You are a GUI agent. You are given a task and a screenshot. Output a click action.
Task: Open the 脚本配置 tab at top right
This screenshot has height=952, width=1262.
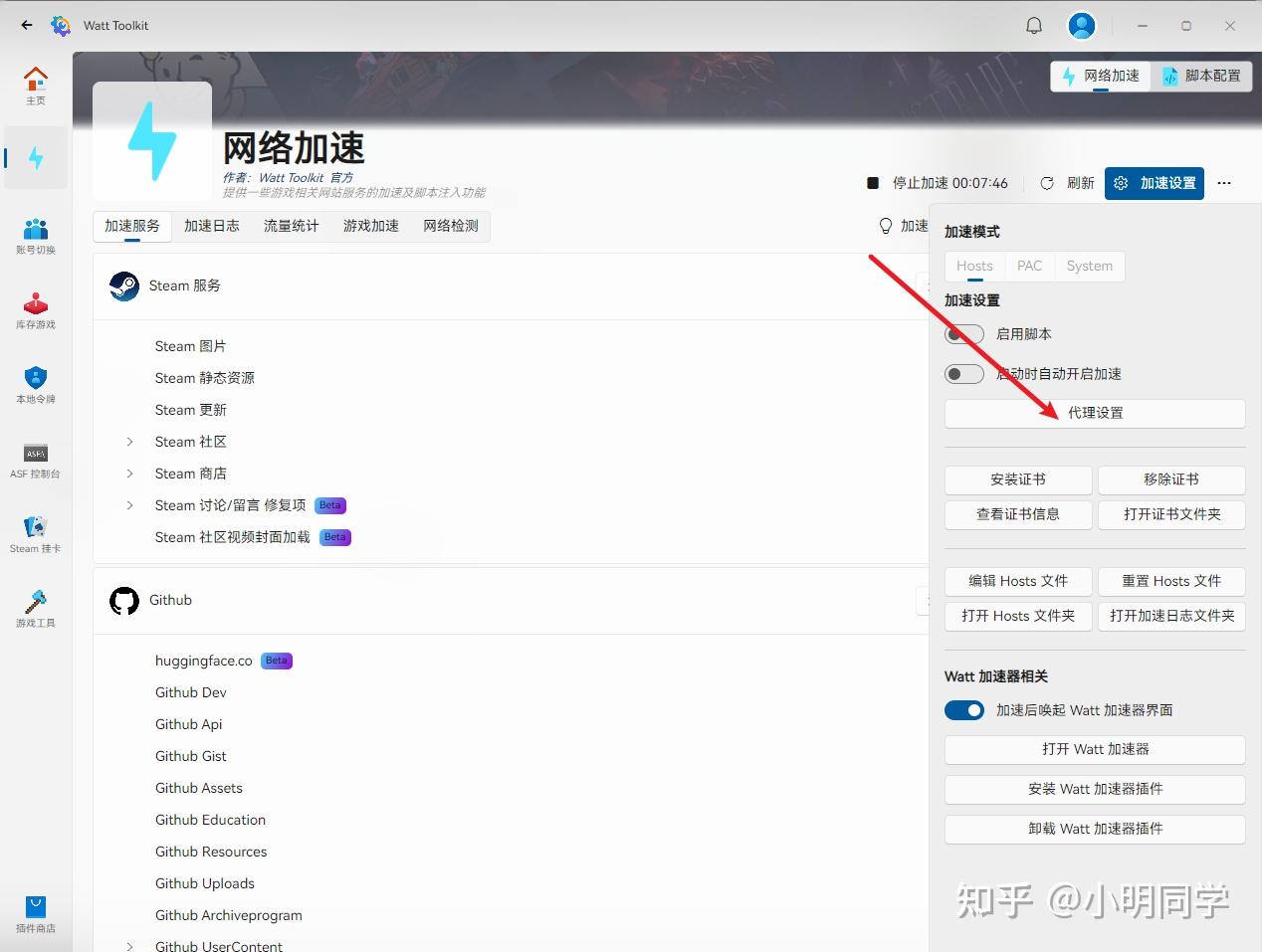tap(1202, 76)
